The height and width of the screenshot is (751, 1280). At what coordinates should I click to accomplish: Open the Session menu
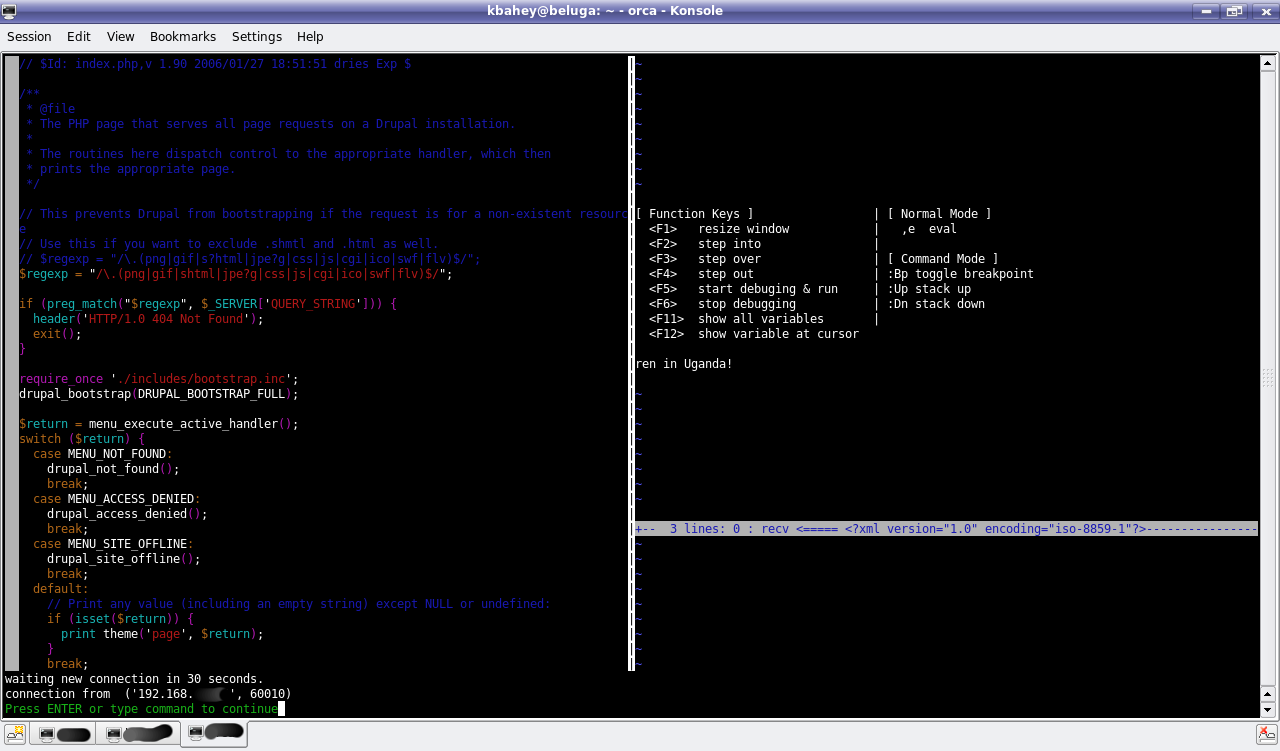coord(29,36)
